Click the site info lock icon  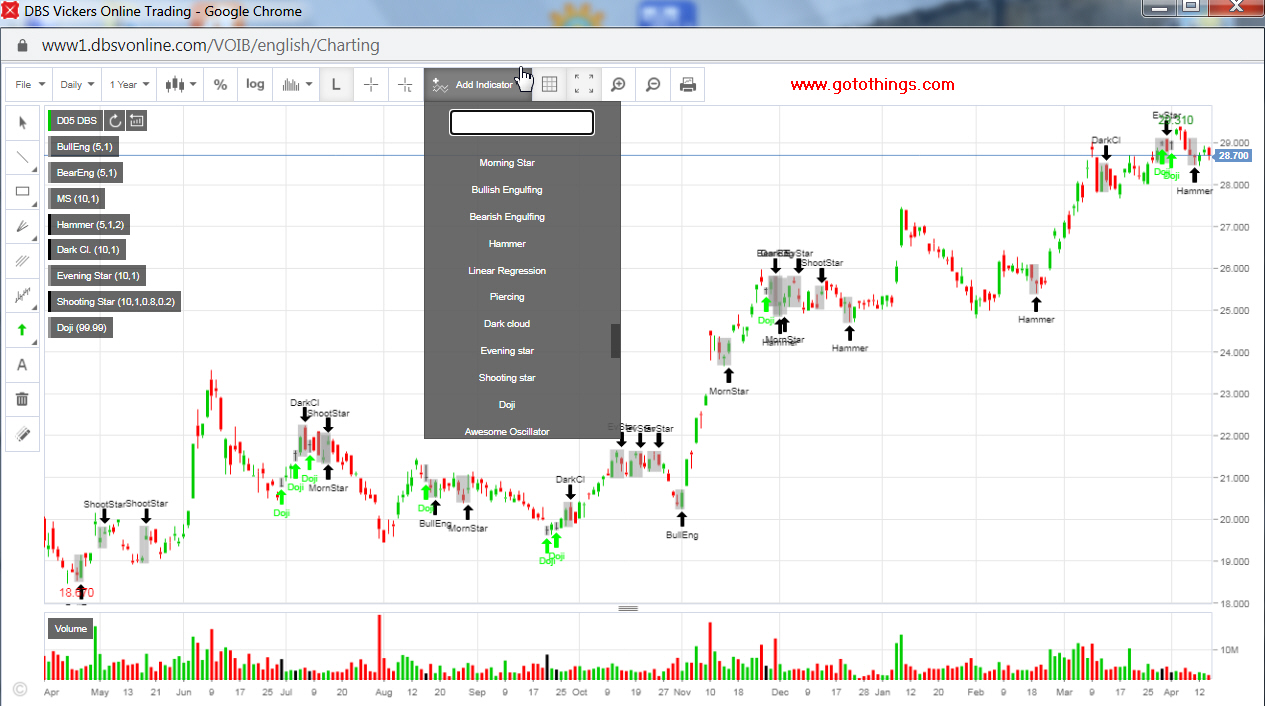pos(22,46)
